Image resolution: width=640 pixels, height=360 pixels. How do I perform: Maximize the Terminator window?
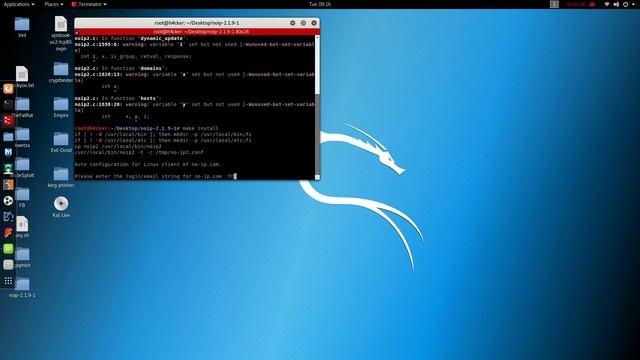coord(303,23)
